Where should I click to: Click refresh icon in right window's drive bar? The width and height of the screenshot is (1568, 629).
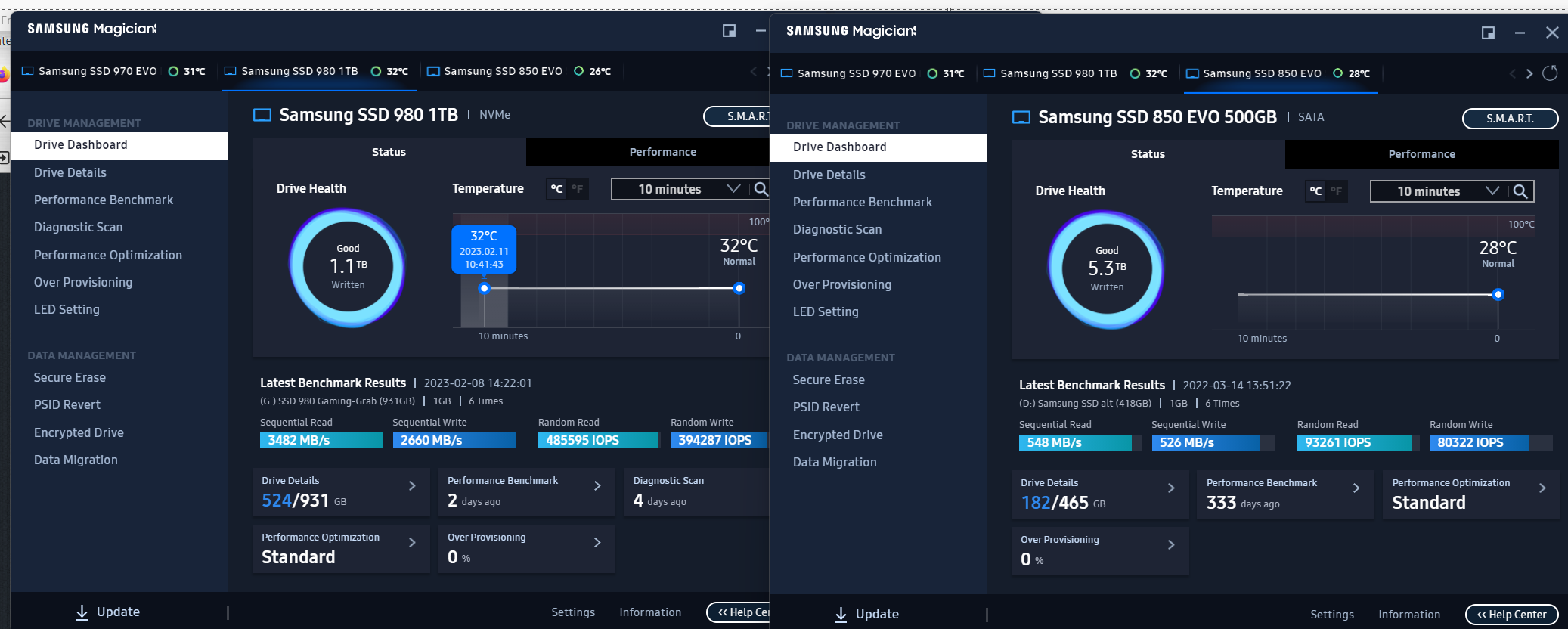1550,73
